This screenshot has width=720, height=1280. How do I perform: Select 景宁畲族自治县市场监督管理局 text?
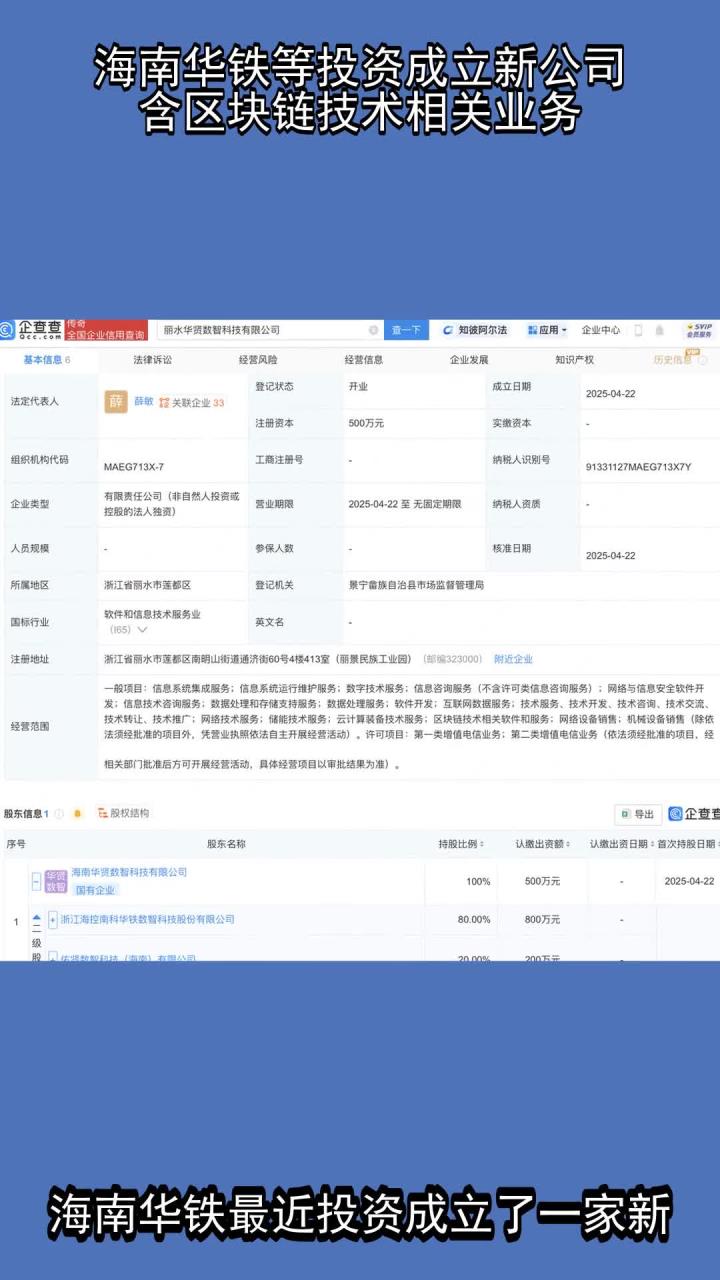[x=416, y=585]
